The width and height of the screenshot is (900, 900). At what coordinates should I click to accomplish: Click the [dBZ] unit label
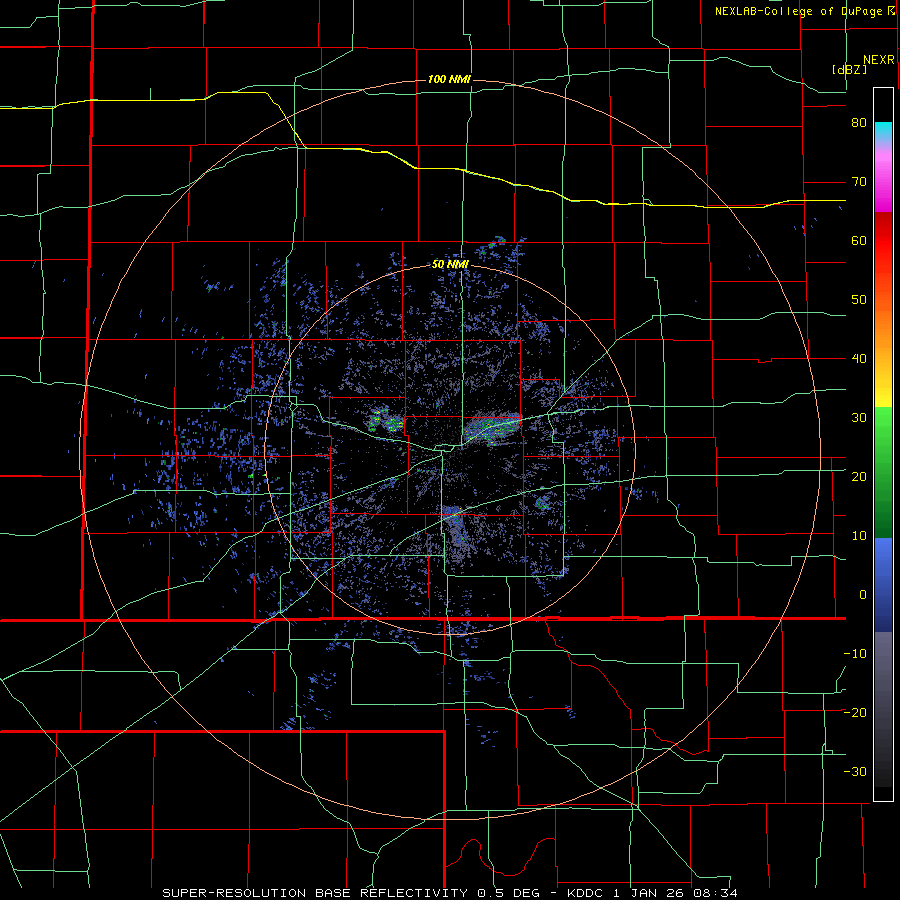click(x=849, y=69)
